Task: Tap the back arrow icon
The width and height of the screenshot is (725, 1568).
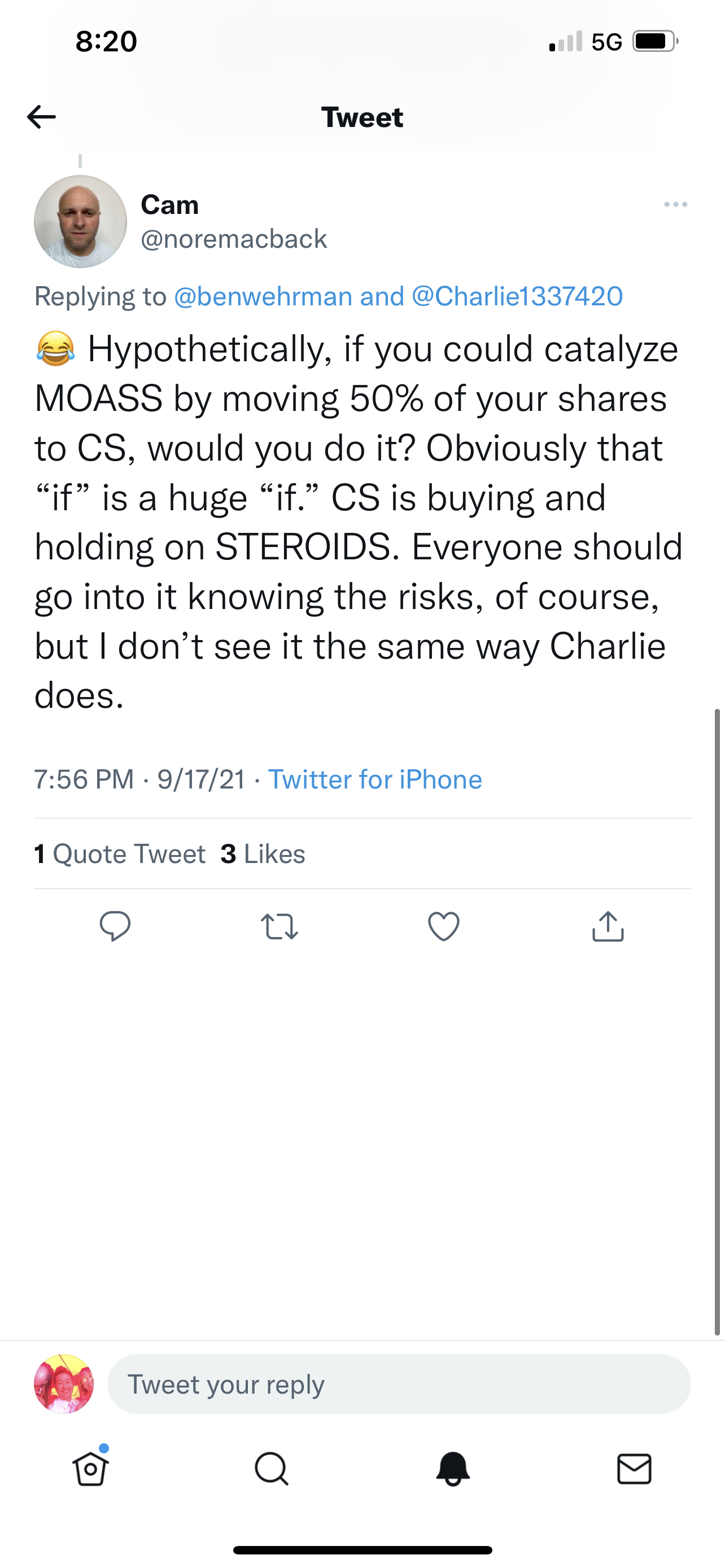Action: [41, 117]
